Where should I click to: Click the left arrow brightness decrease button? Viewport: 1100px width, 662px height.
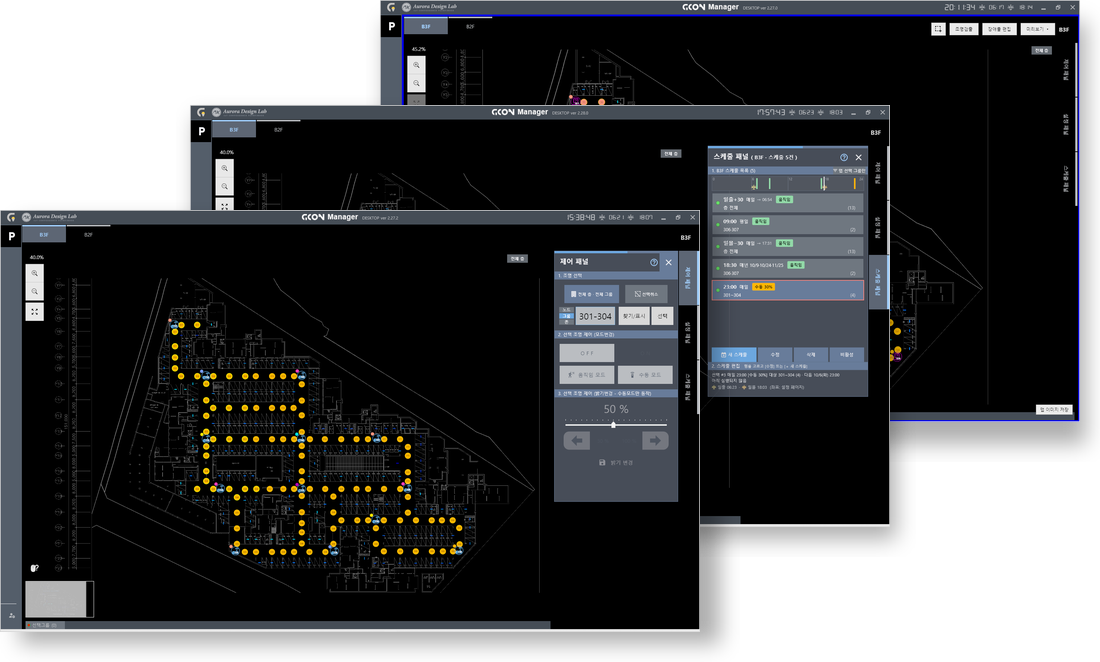(x=577, y=440)
